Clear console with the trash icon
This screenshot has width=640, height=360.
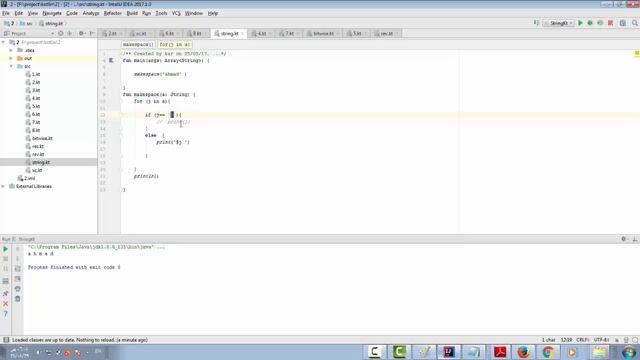pos(18,299)
